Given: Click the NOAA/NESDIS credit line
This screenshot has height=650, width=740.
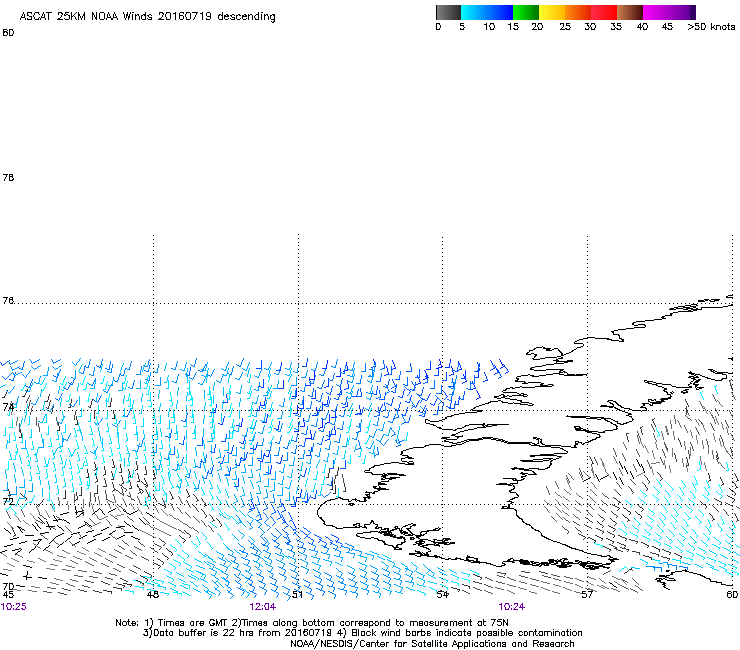Looking at the screenshot, I should pyautogui.click(x=432, y=643).
